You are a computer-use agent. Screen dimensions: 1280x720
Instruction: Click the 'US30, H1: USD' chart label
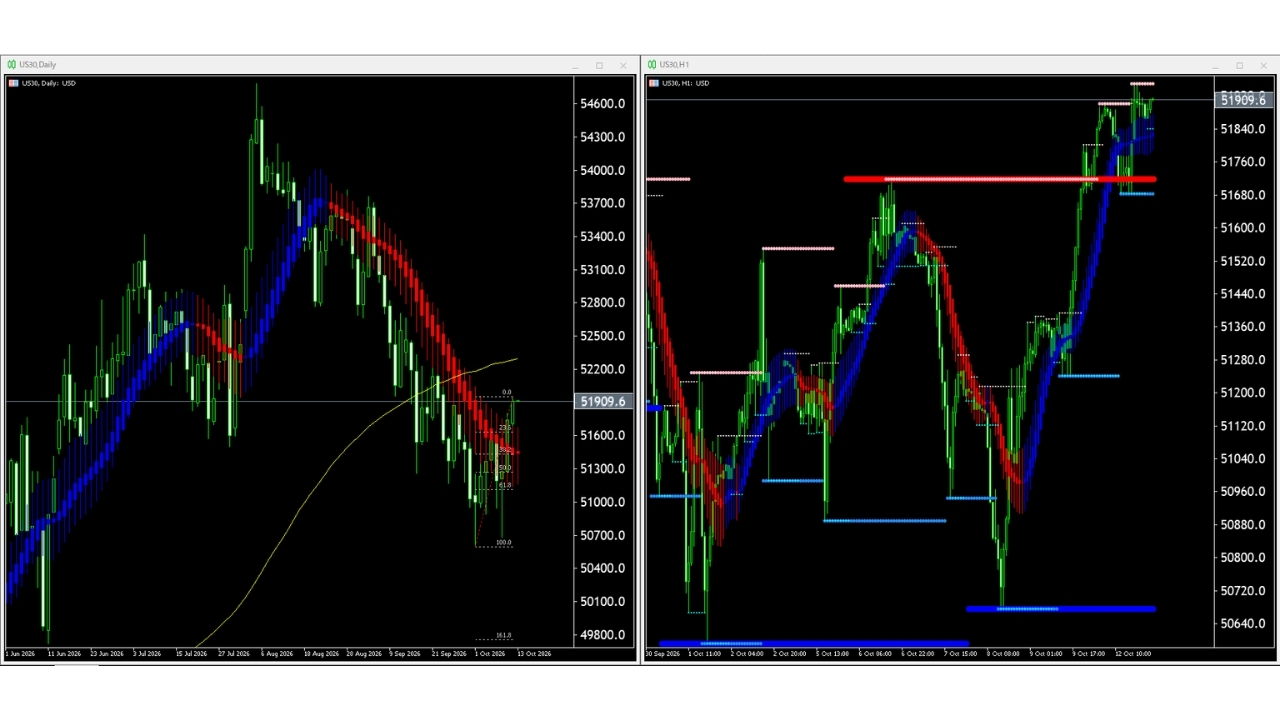coord(686,83)
